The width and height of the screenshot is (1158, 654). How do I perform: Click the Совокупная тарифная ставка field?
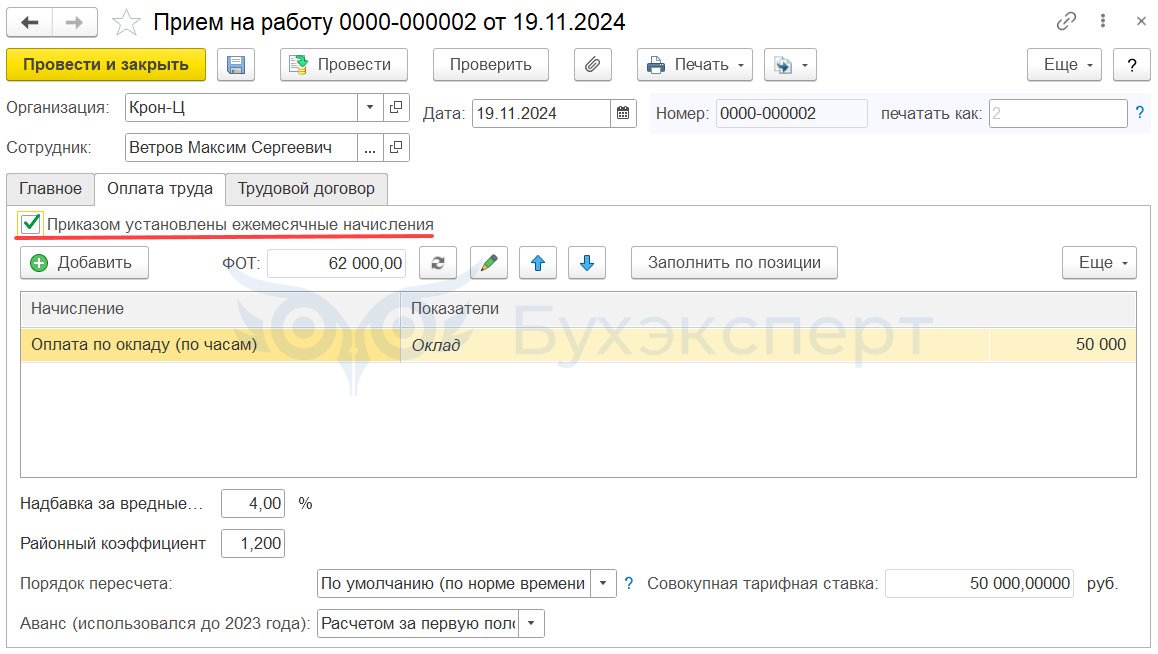click(979, 583)
